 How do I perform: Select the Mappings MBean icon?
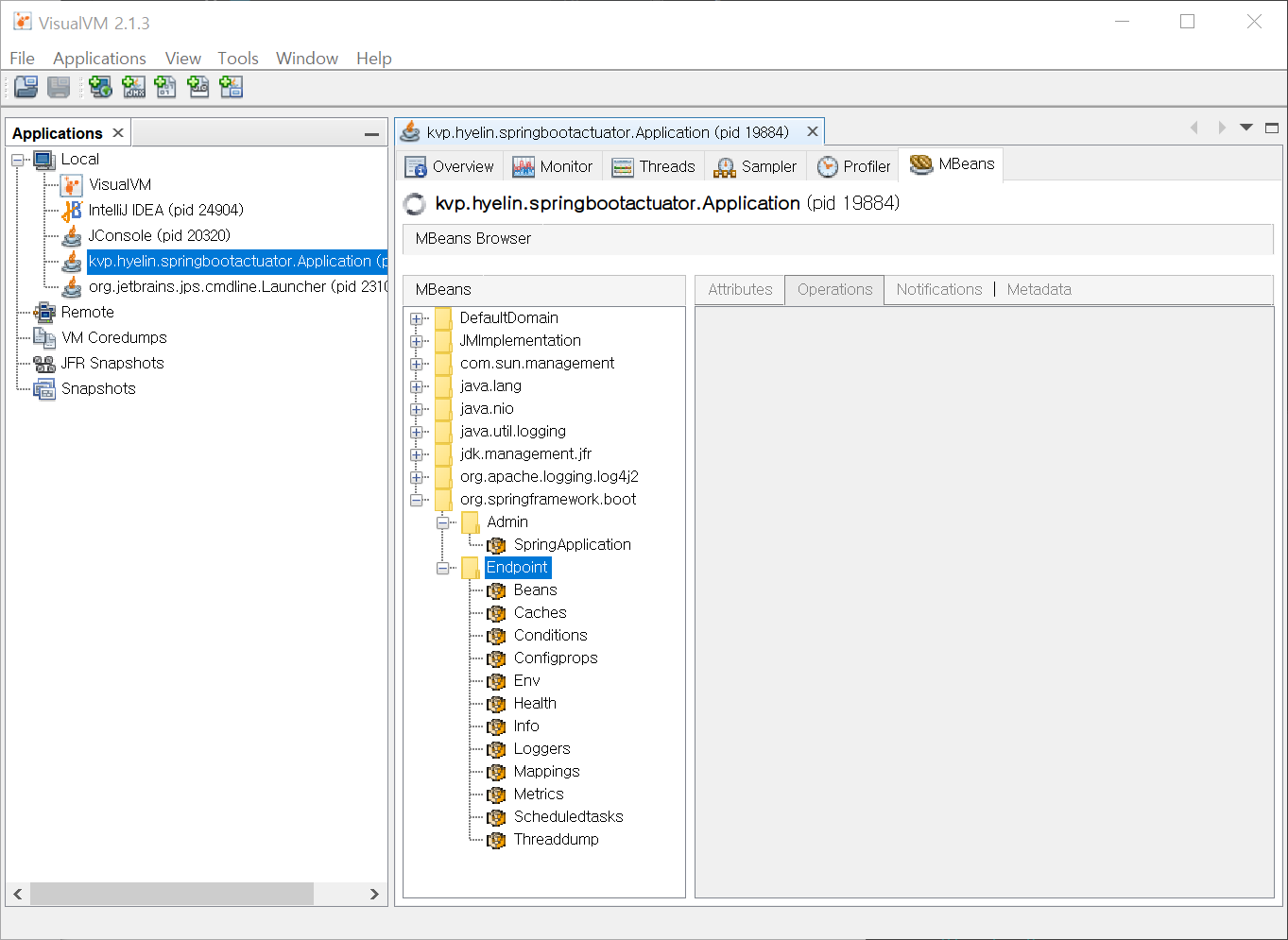pyautogui.click(x=496, y=772)
